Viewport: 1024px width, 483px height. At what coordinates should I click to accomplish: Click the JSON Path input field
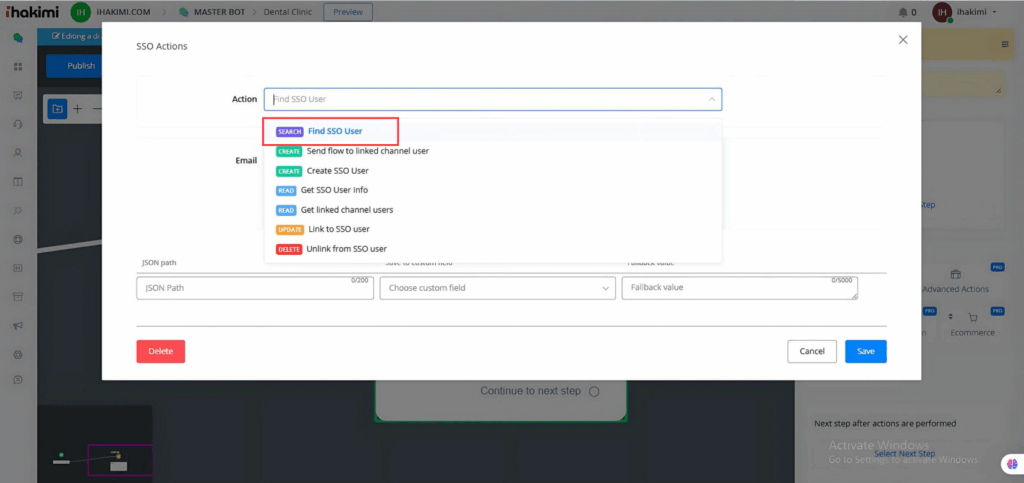pos(240,288)
